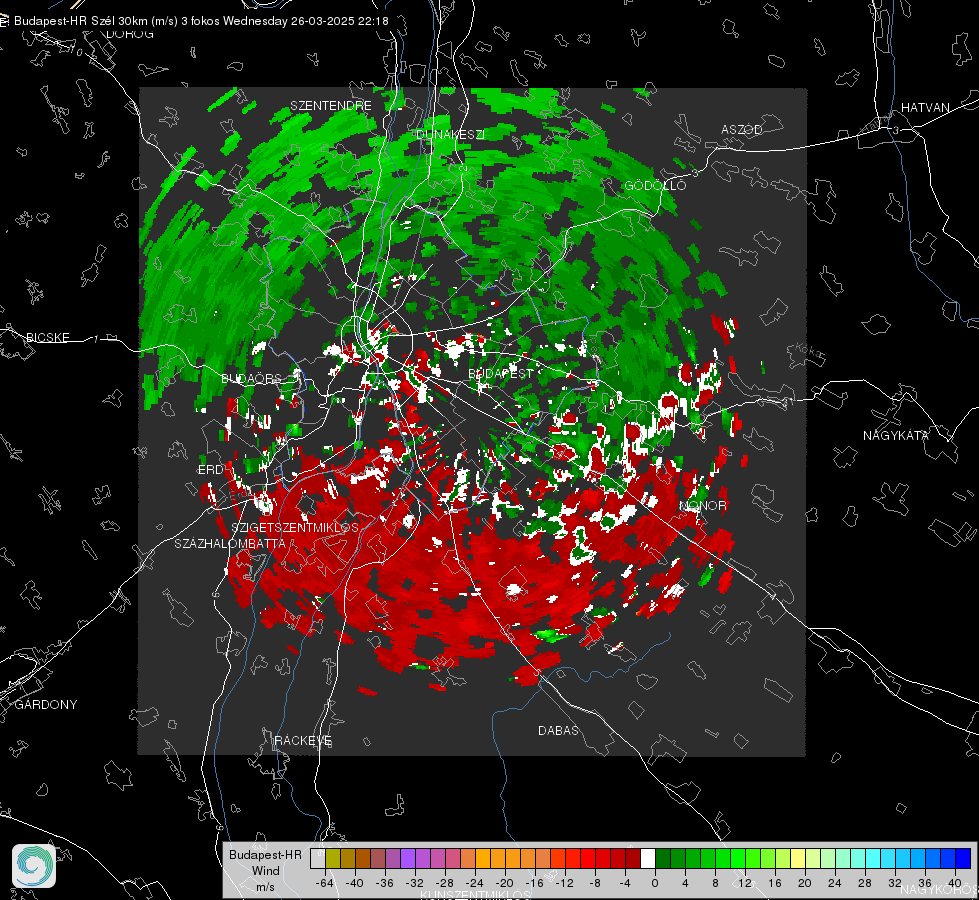Select the DABAS town label
Screen dimensions: 979x900
559,730
